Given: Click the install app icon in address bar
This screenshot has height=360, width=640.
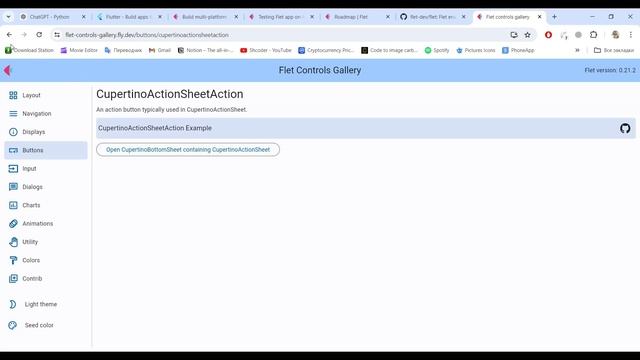Looking at the screenshot, I should coord(513,35).
